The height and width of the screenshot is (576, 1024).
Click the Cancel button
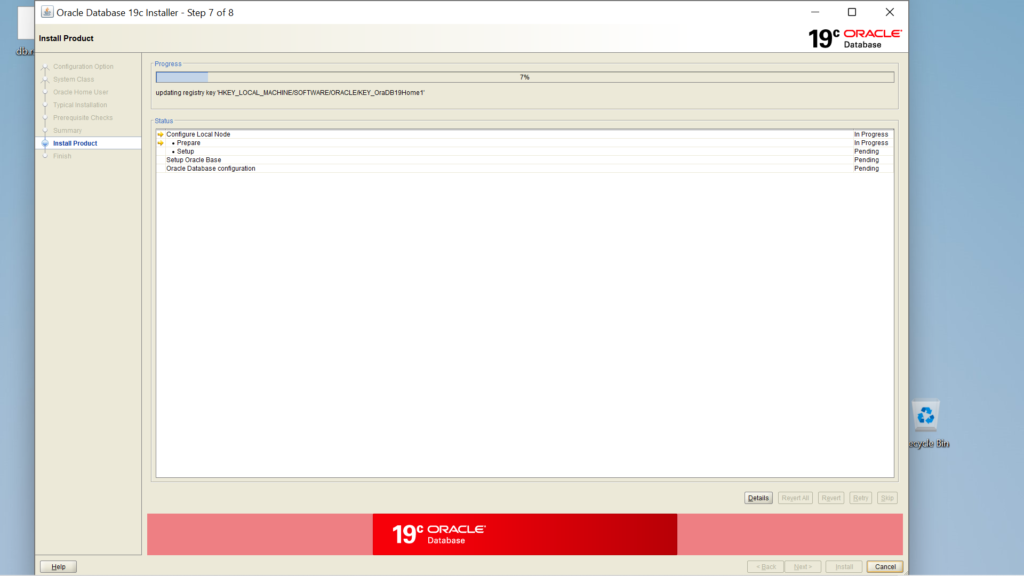click(x=884, y=565)
